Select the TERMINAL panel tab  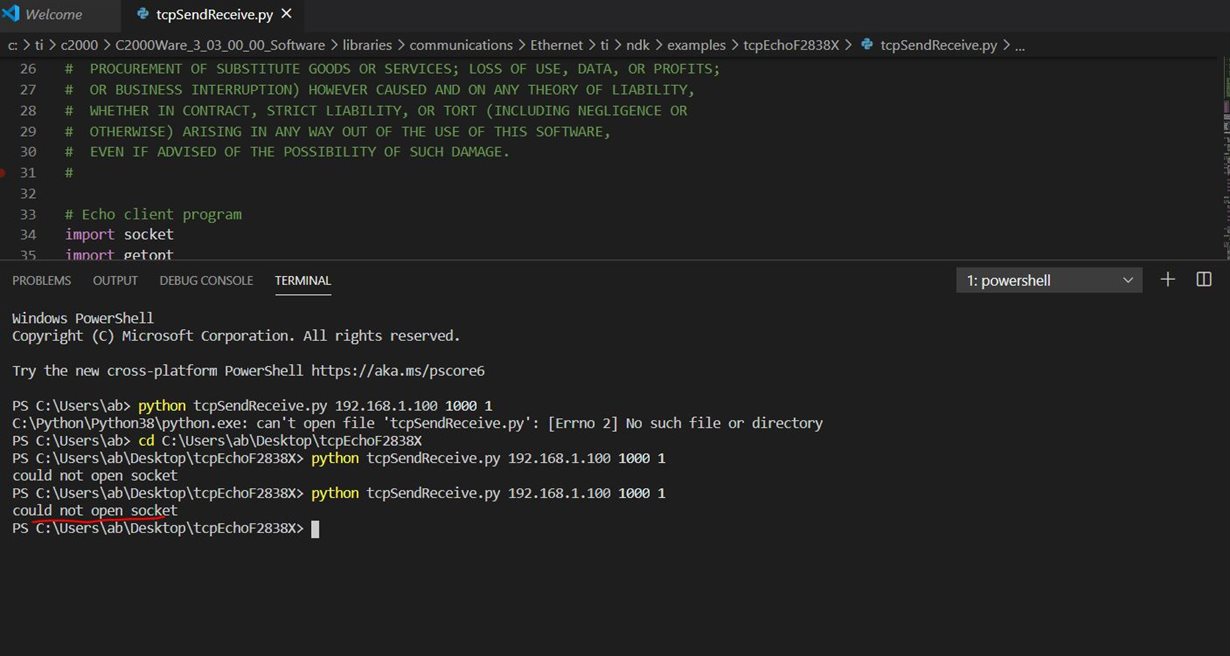[302, 281]
